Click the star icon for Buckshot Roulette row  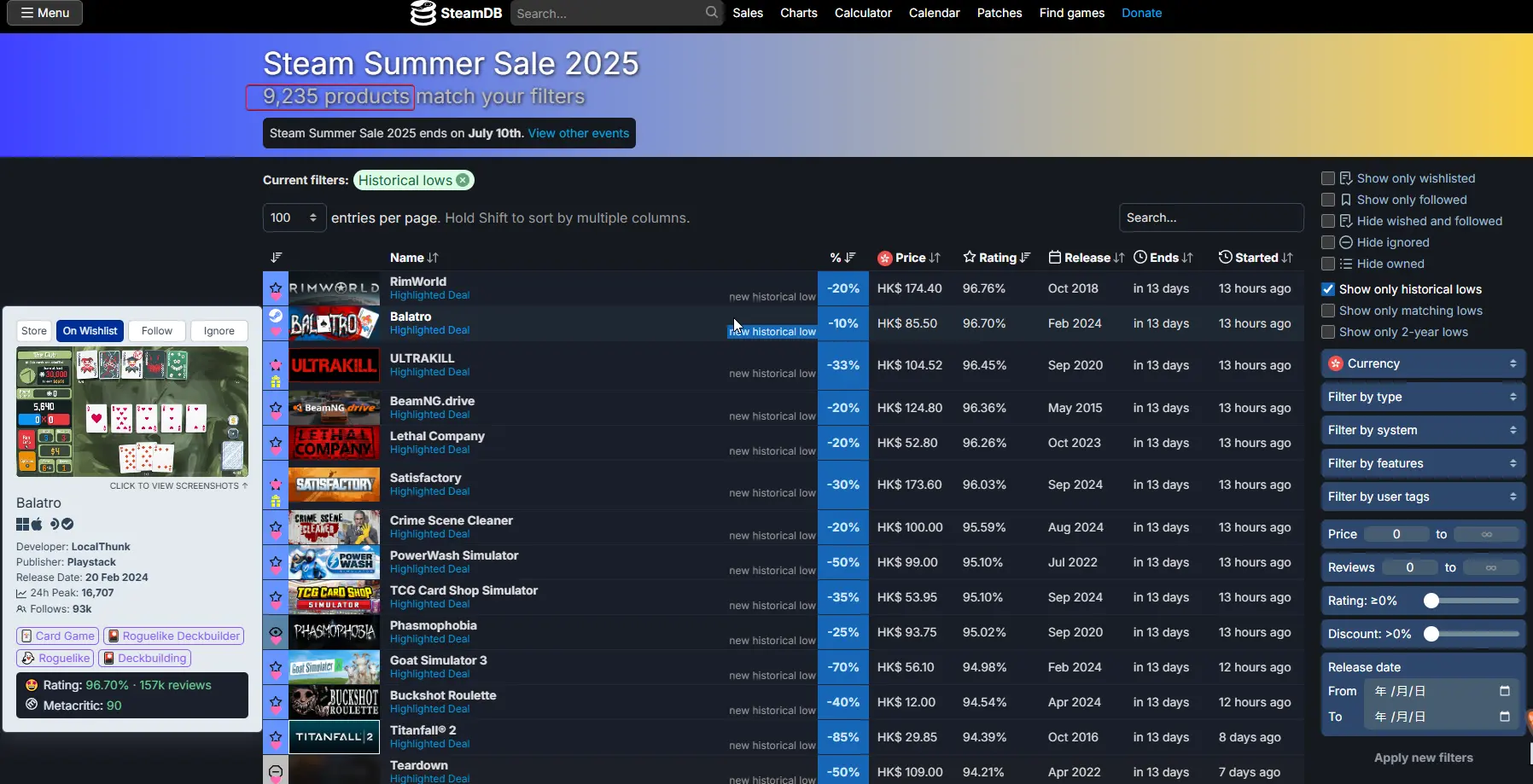[x=276, y=703]
